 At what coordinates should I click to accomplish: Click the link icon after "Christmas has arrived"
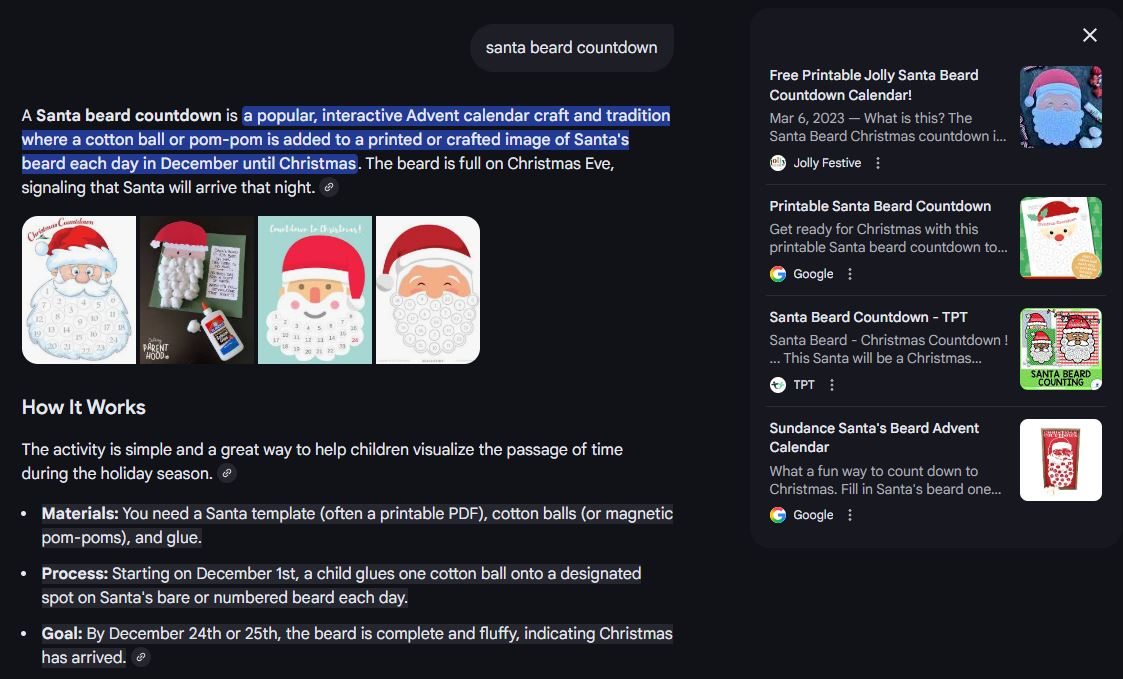pos(141,657)
